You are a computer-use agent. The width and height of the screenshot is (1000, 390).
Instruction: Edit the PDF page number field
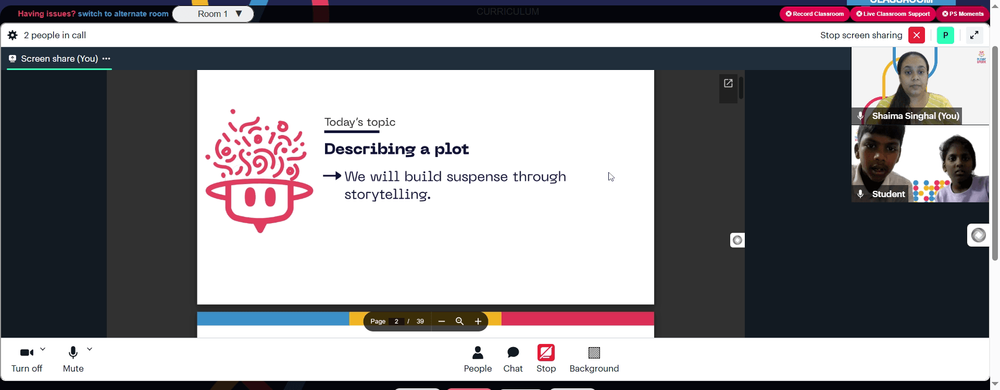tap(397, 321)
